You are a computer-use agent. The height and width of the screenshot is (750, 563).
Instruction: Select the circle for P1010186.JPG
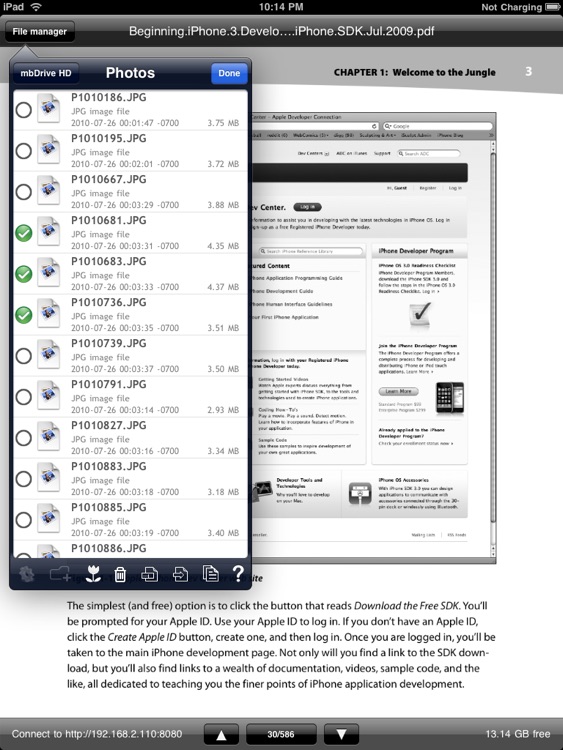(23, 110)
